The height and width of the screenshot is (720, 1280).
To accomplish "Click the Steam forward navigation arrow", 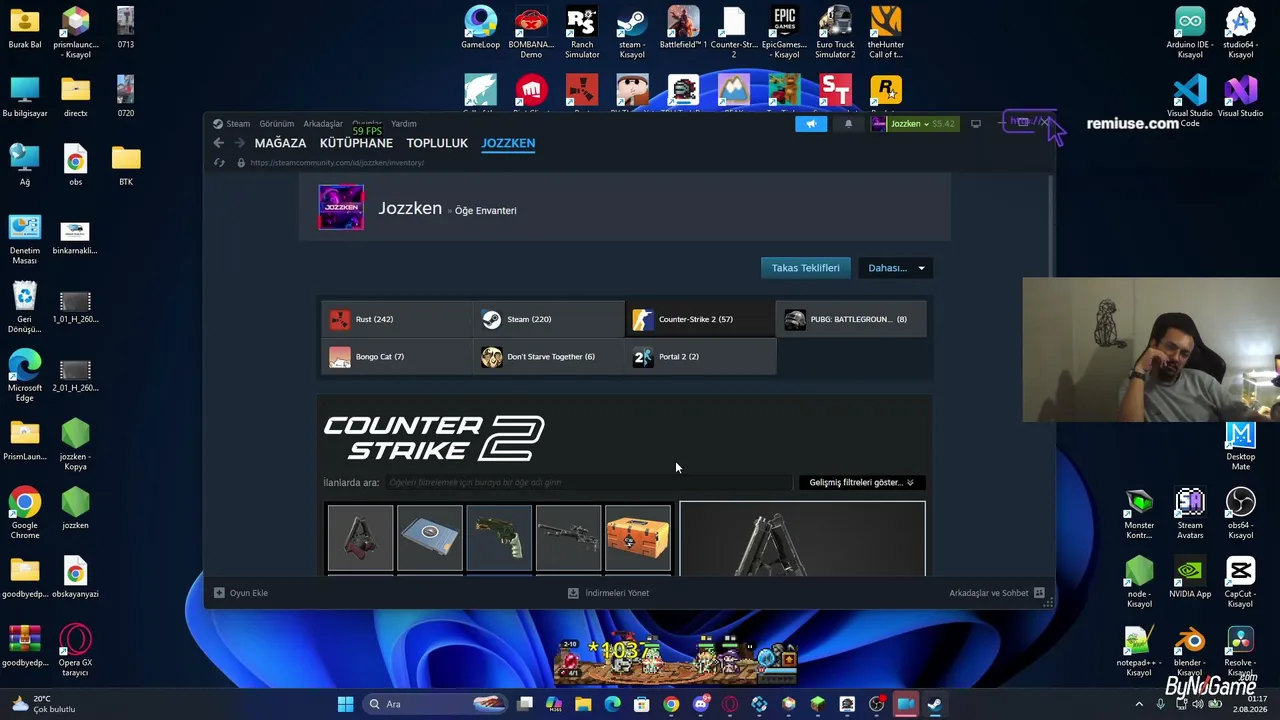I will click(x=240, y=143).
